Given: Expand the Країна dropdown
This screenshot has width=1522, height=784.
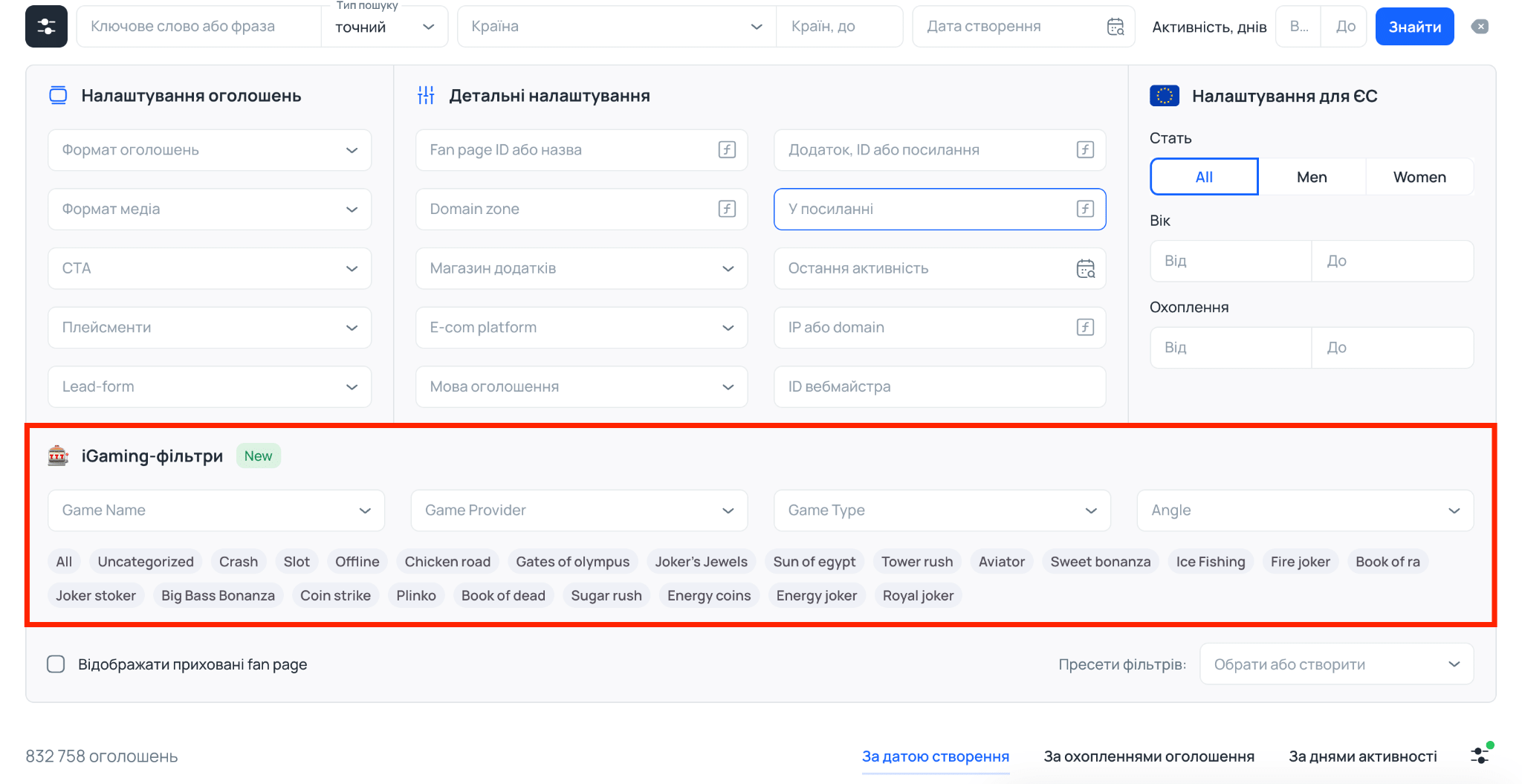Looking at the screenshot, I should click(617, 27).
